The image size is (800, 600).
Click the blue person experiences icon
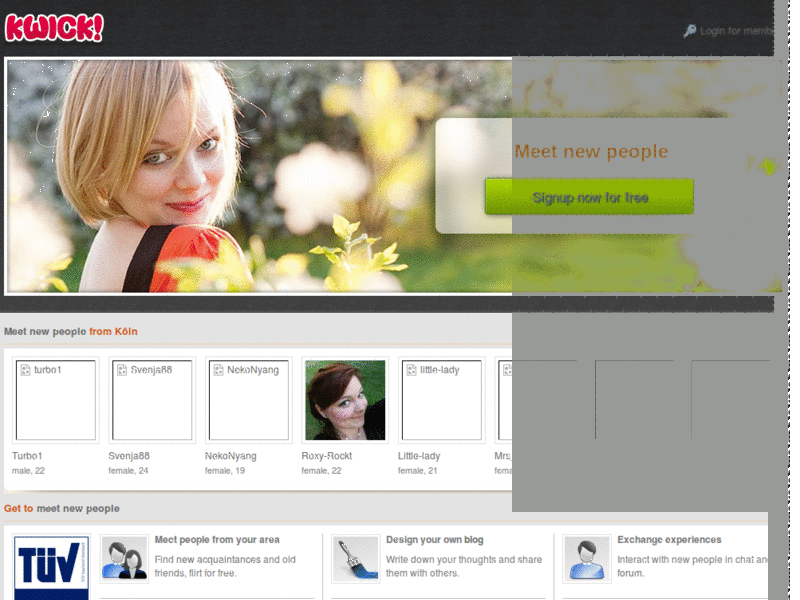pos(587,559)
